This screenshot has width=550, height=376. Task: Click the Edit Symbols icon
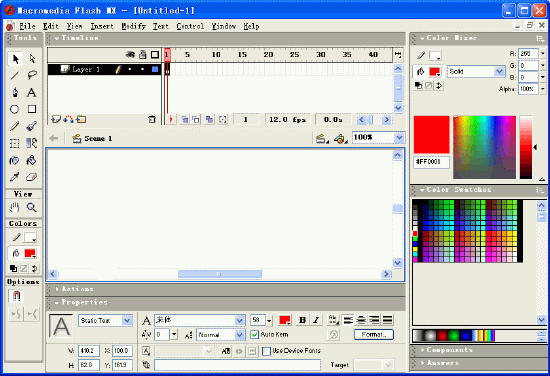click(340, 139)
